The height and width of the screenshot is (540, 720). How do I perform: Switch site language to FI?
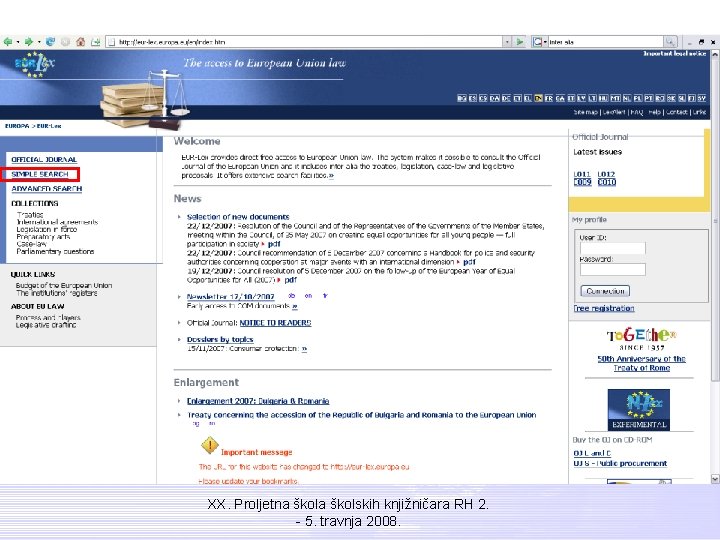point(691,98)
